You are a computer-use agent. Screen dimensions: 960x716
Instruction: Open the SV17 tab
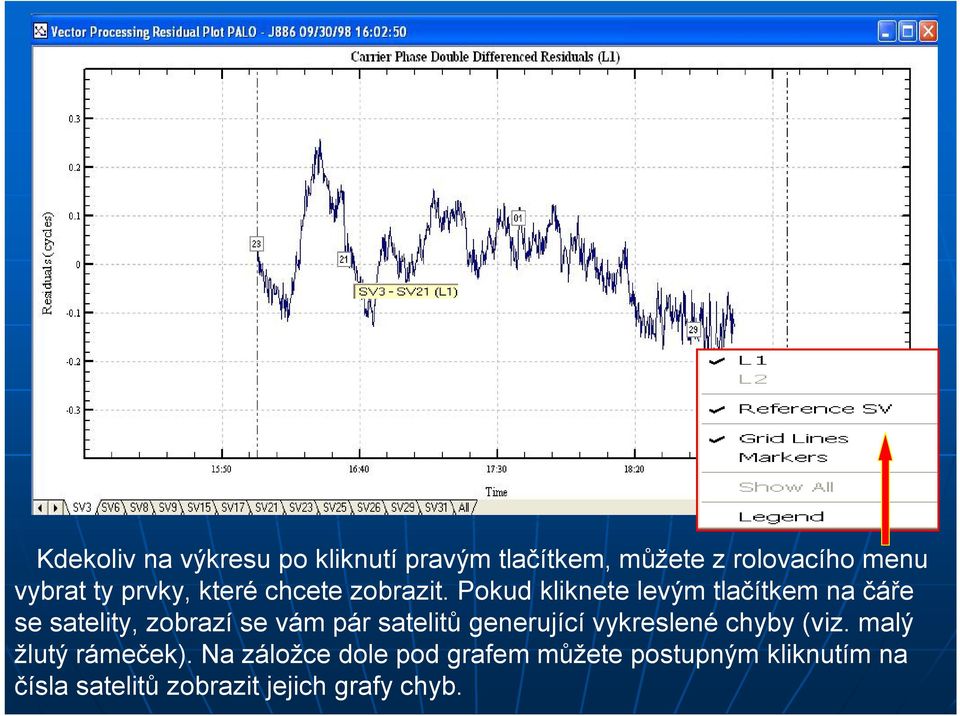pyautogui.click(x=233, y=507)
